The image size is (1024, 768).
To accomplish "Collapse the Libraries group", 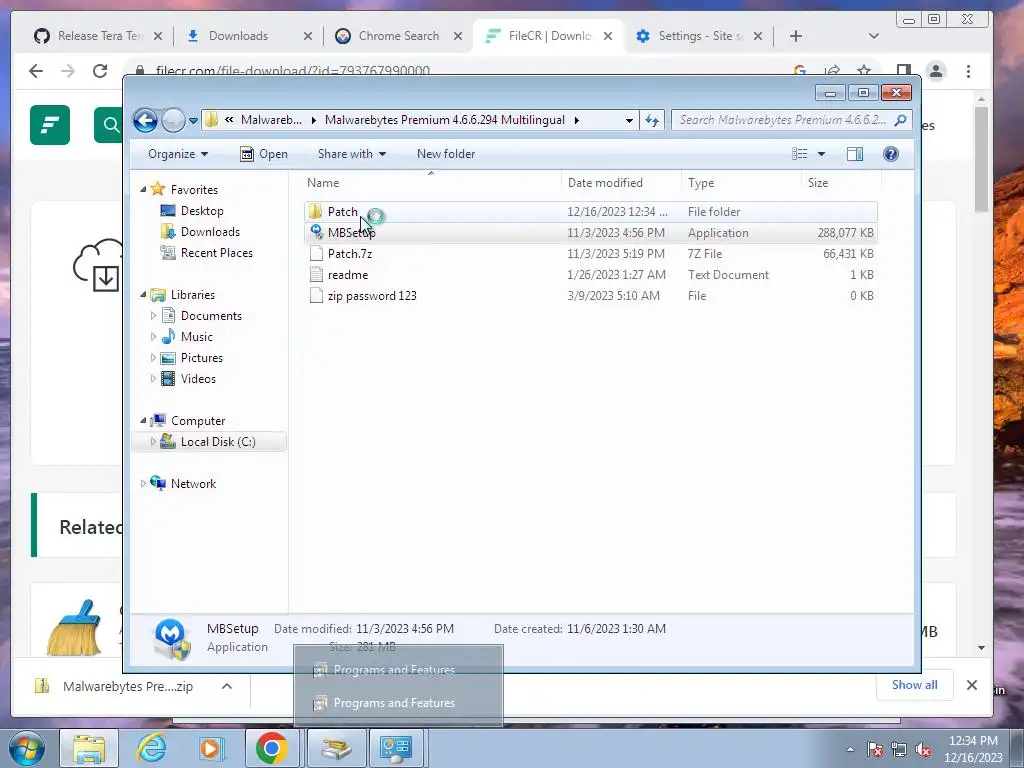I will pos(143,295).
